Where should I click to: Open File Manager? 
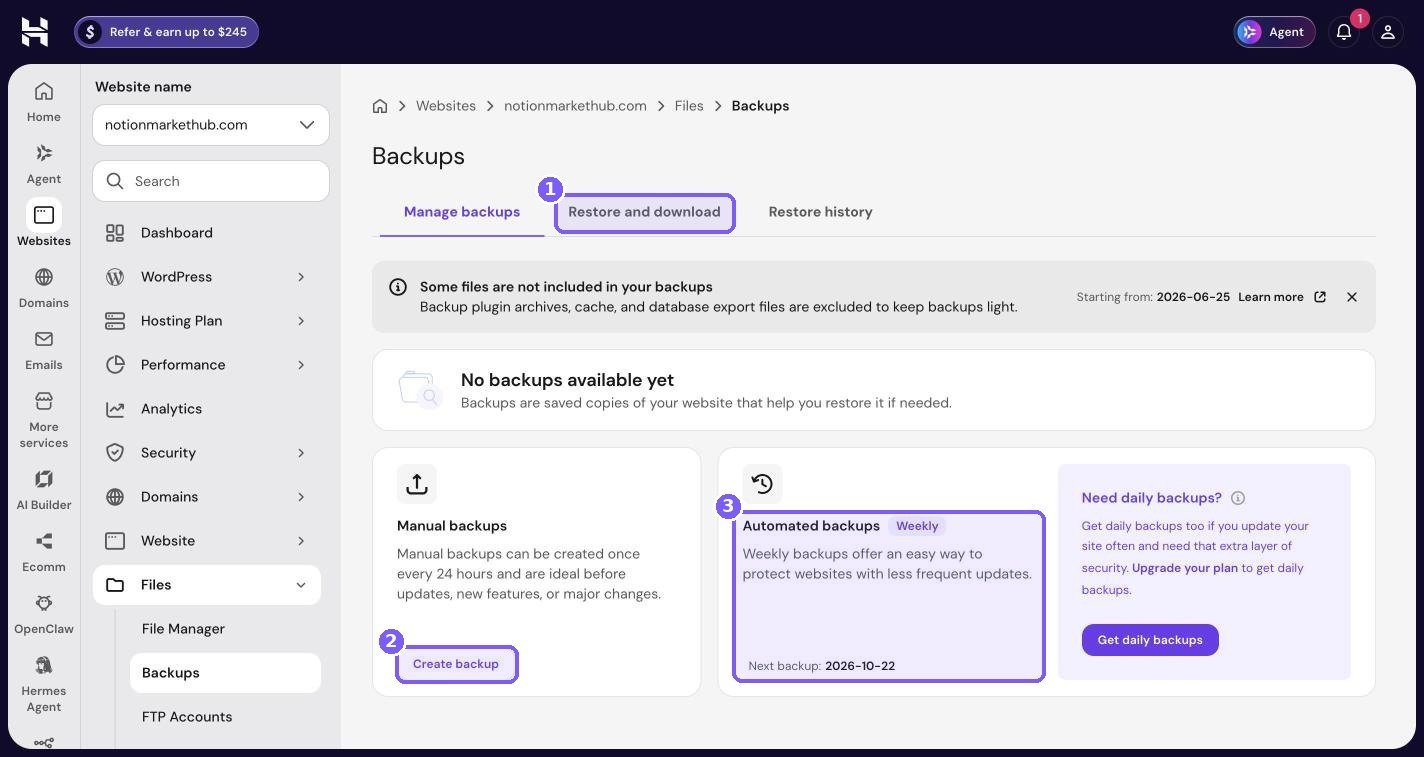[225, 629]
